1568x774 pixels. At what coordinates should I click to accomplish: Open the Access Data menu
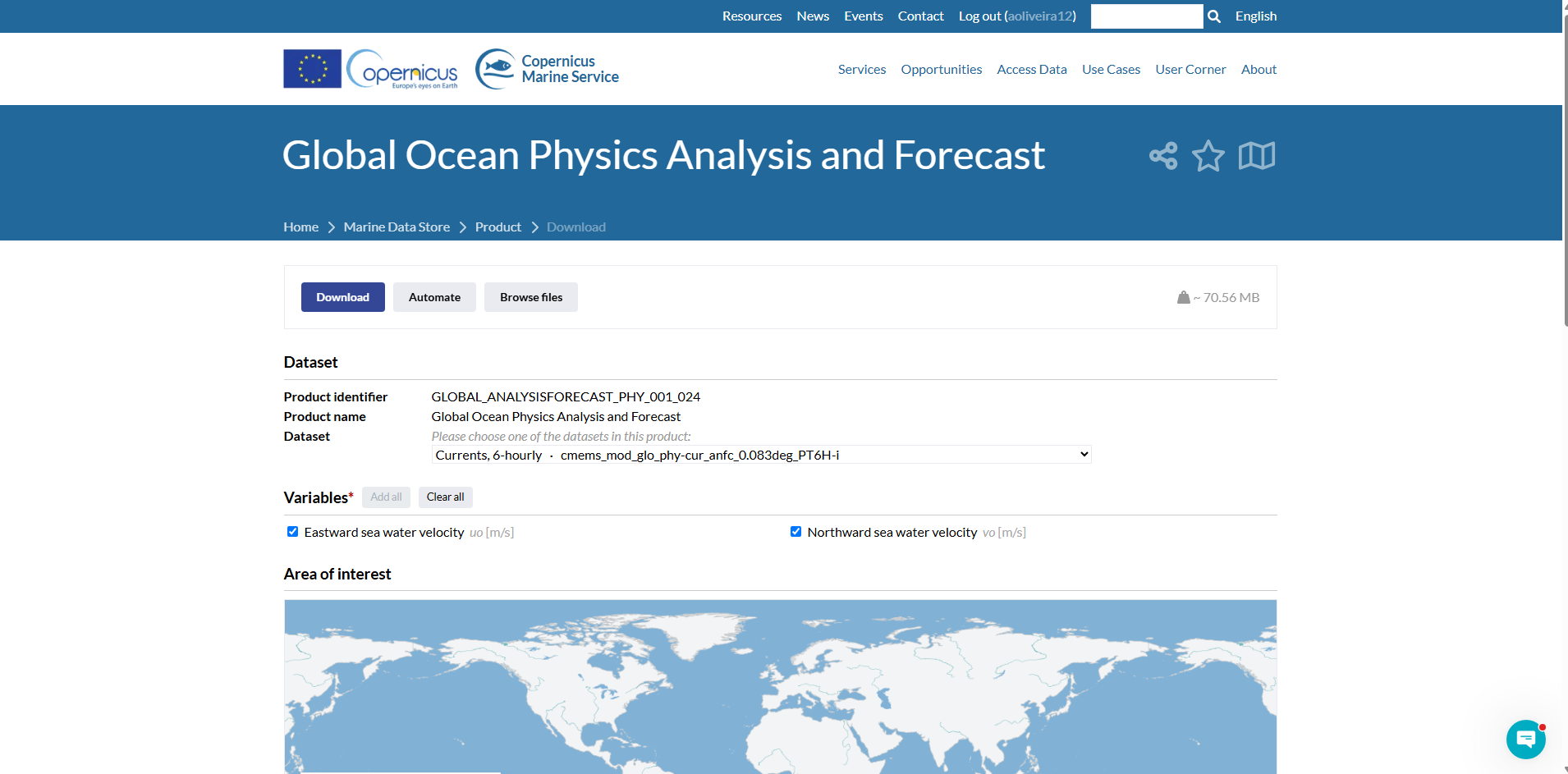coord(1032,70)
